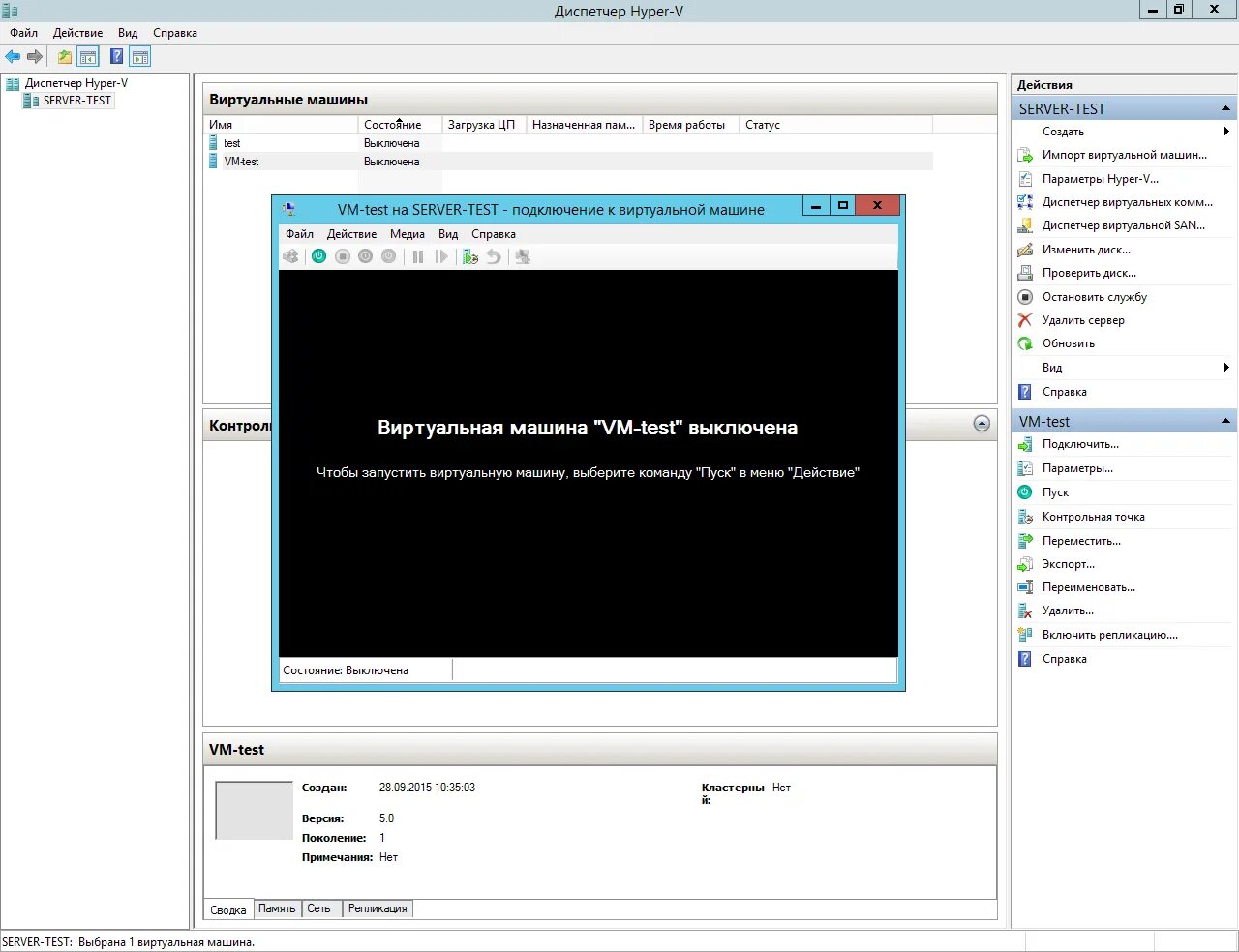Open Вид menu in VM connection window
Viewport: 1239px width, 952px height.
[448, 234]
